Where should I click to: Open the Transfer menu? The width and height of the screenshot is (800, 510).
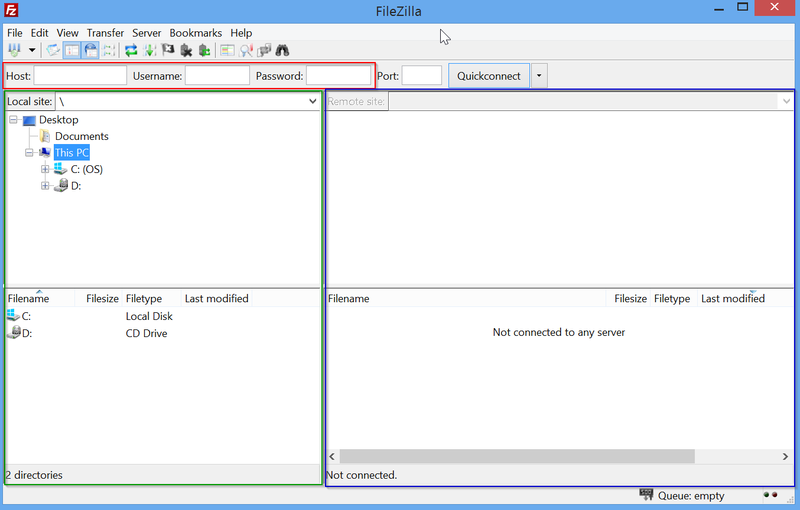point(105,33)
